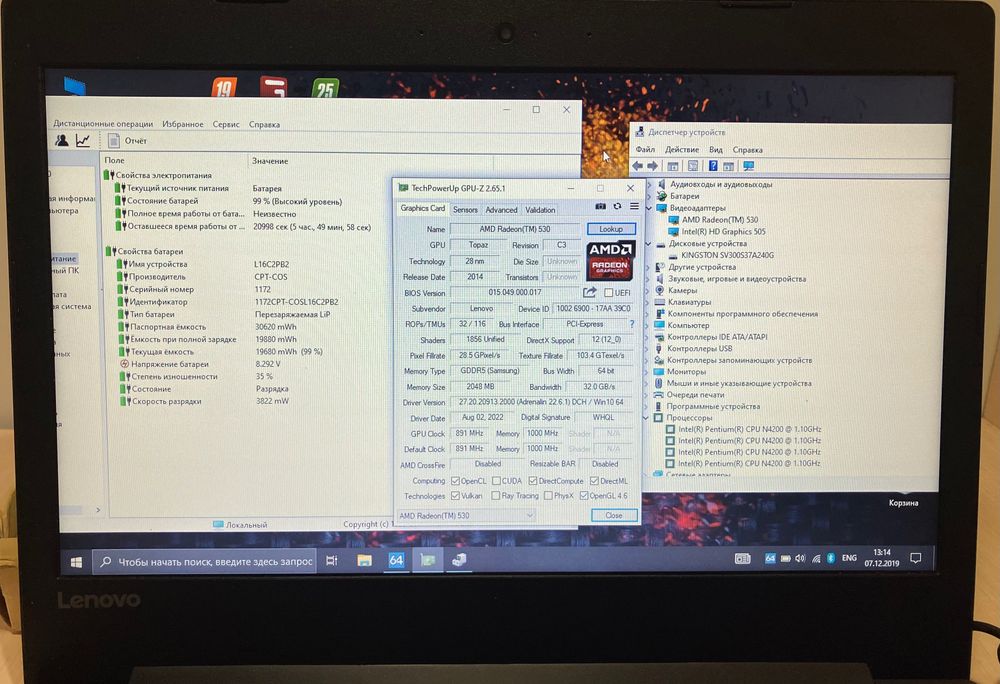
Task: Expand Аудиовходы и аудиовыходы node
Action: coord(649,185)
